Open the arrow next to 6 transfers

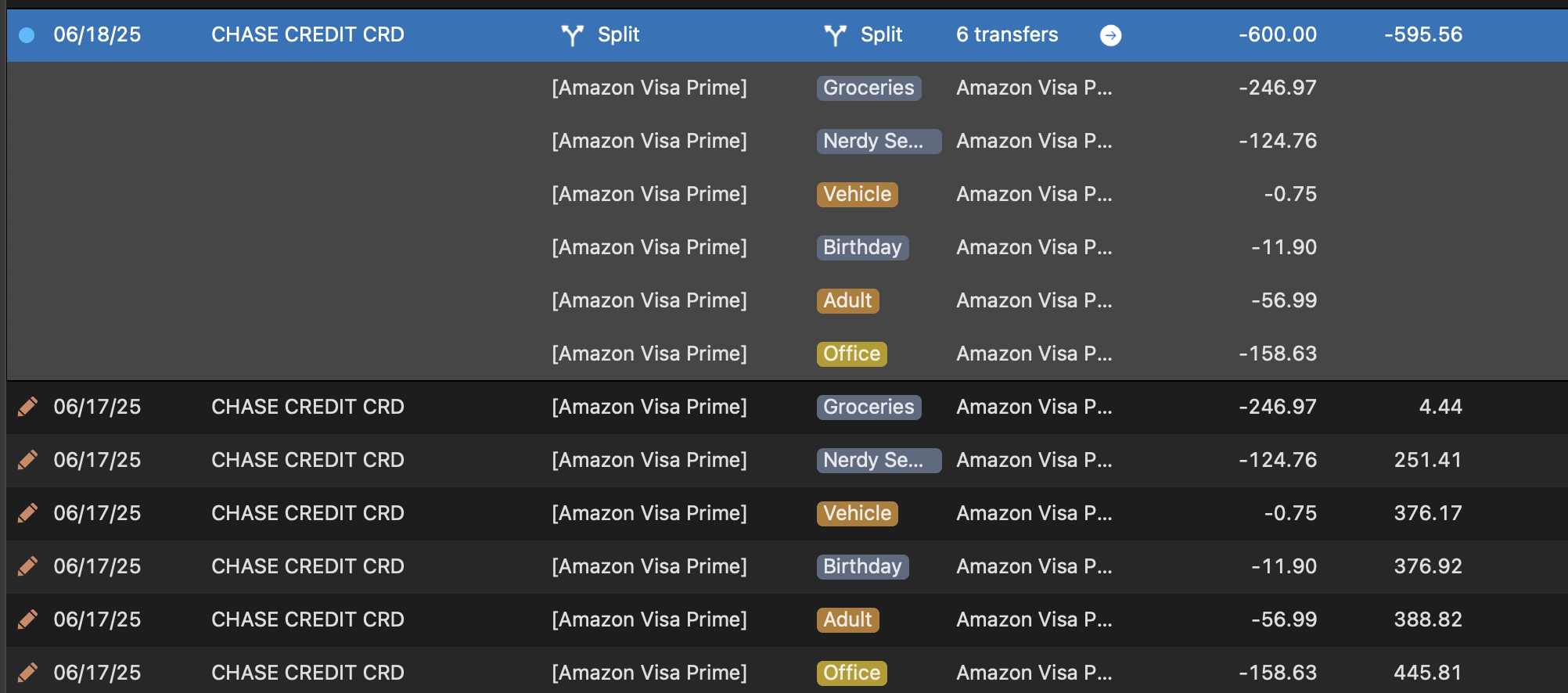(x=1110, y=35)
